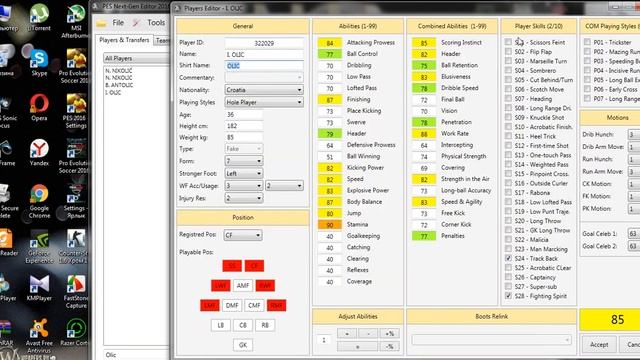The image size is (640, 360).
Task: Launch the Opera browser shortcut
Action: click(39, 107)
